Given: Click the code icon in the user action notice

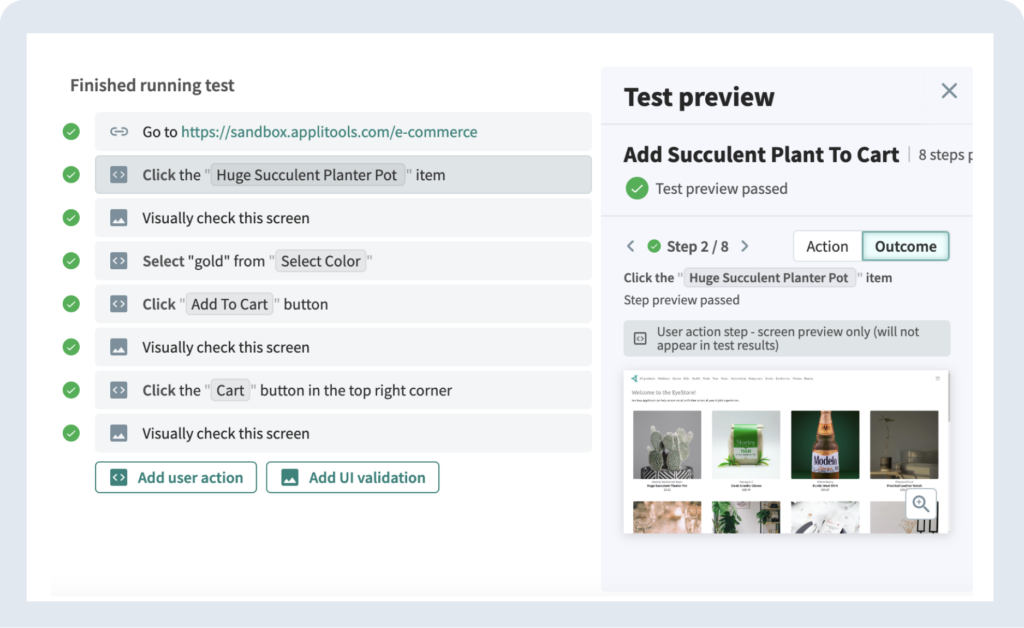Looking at the screenshot, I should pos(640,339).
